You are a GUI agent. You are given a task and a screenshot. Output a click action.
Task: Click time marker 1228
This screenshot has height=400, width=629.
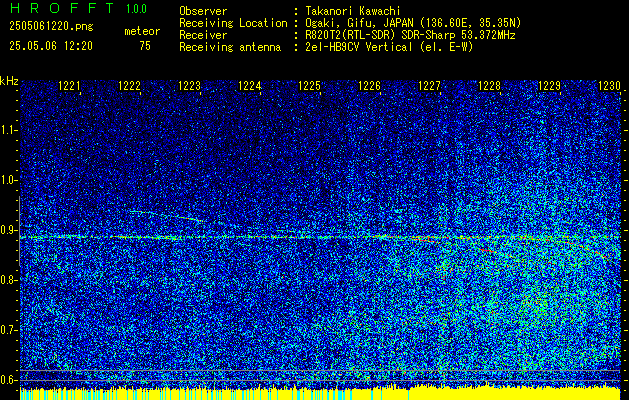point(489,85)
